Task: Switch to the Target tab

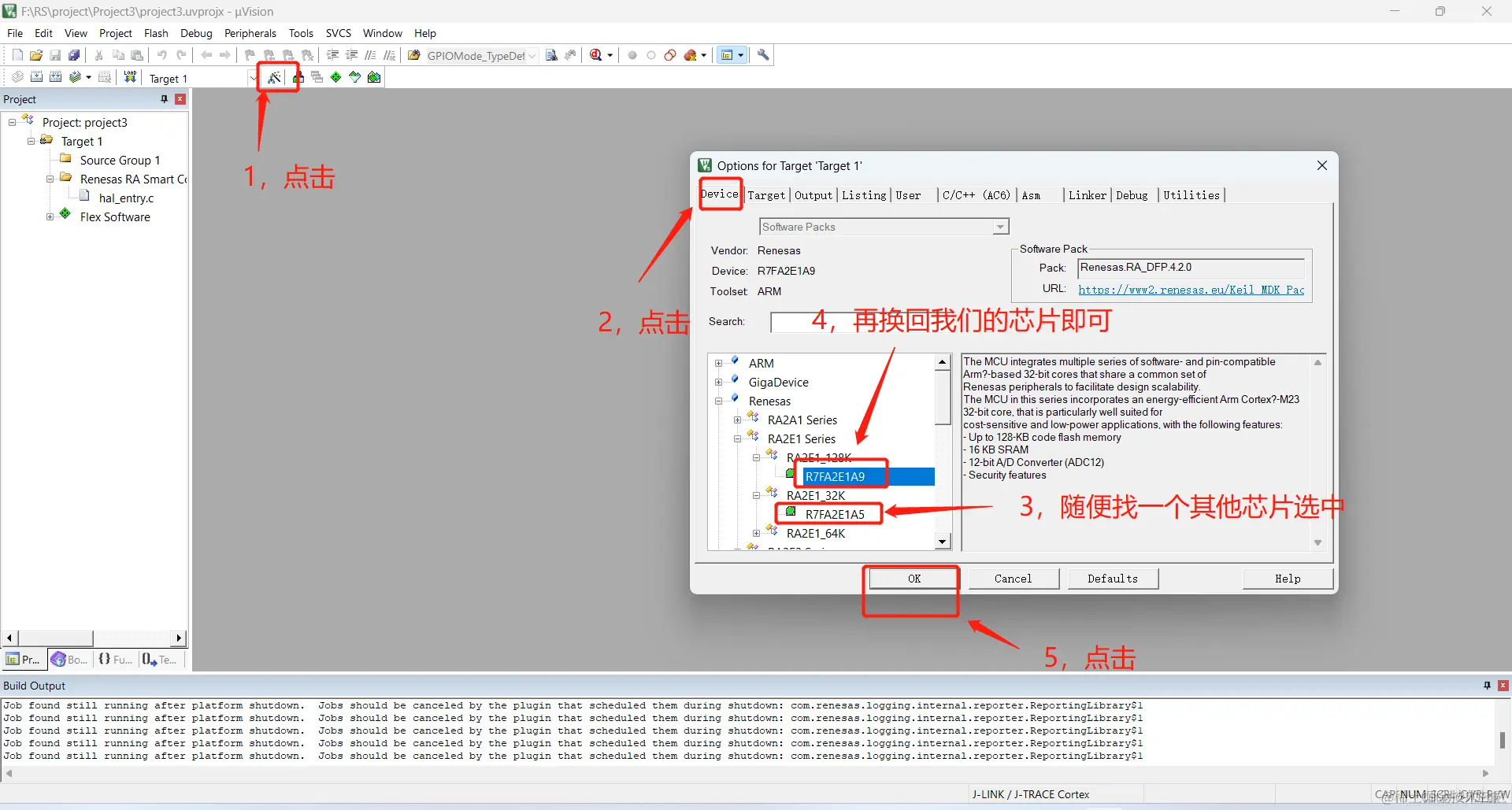Action: tap(766, 195)
